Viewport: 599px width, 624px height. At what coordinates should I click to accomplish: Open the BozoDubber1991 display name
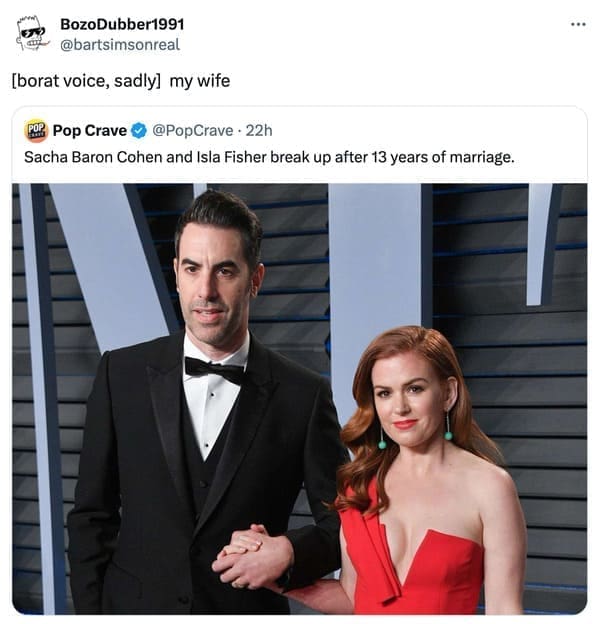[x=122, y=25]
